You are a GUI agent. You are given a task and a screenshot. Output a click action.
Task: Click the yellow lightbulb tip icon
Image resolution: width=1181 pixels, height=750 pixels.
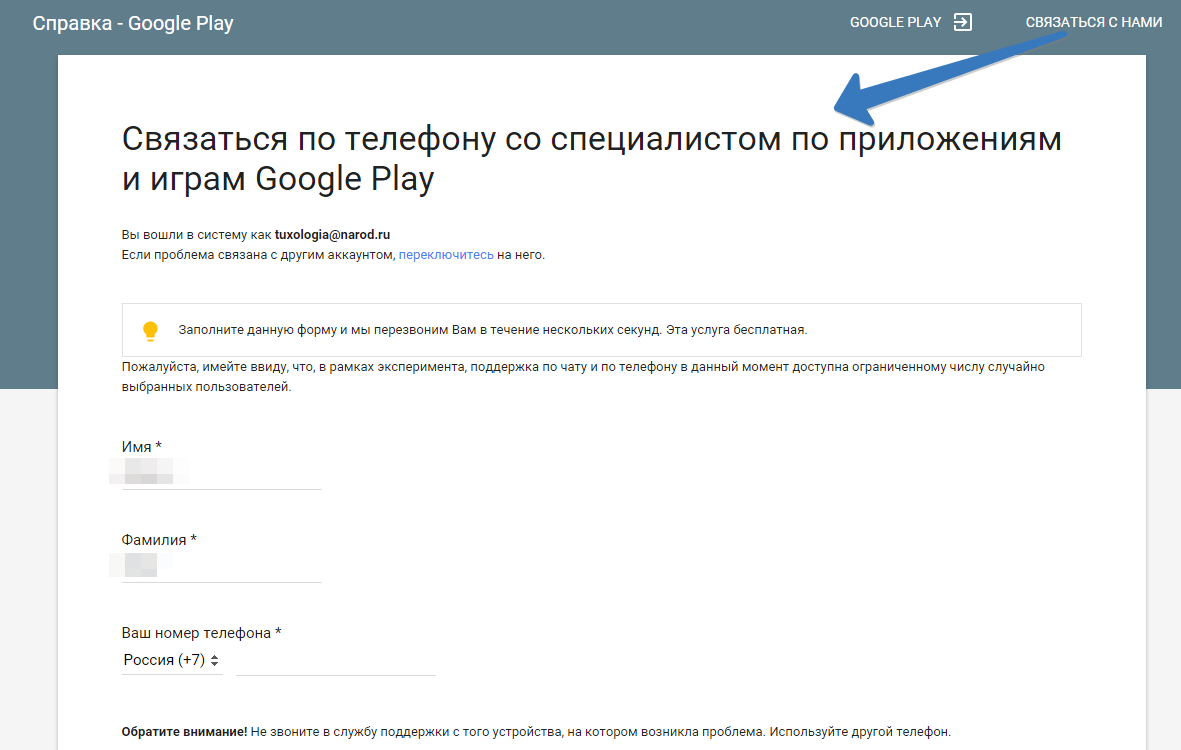point(150,331)
